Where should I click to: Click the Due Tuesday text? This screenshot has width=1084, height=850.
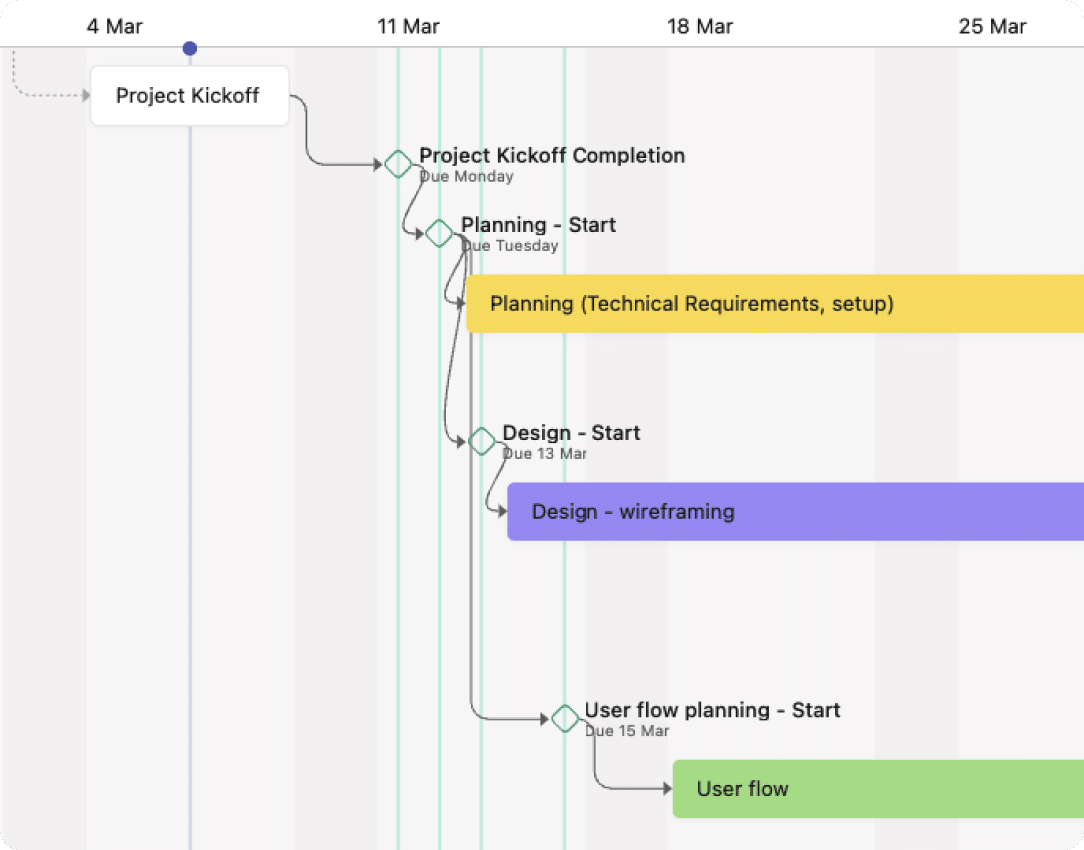(x=510, y=246)
